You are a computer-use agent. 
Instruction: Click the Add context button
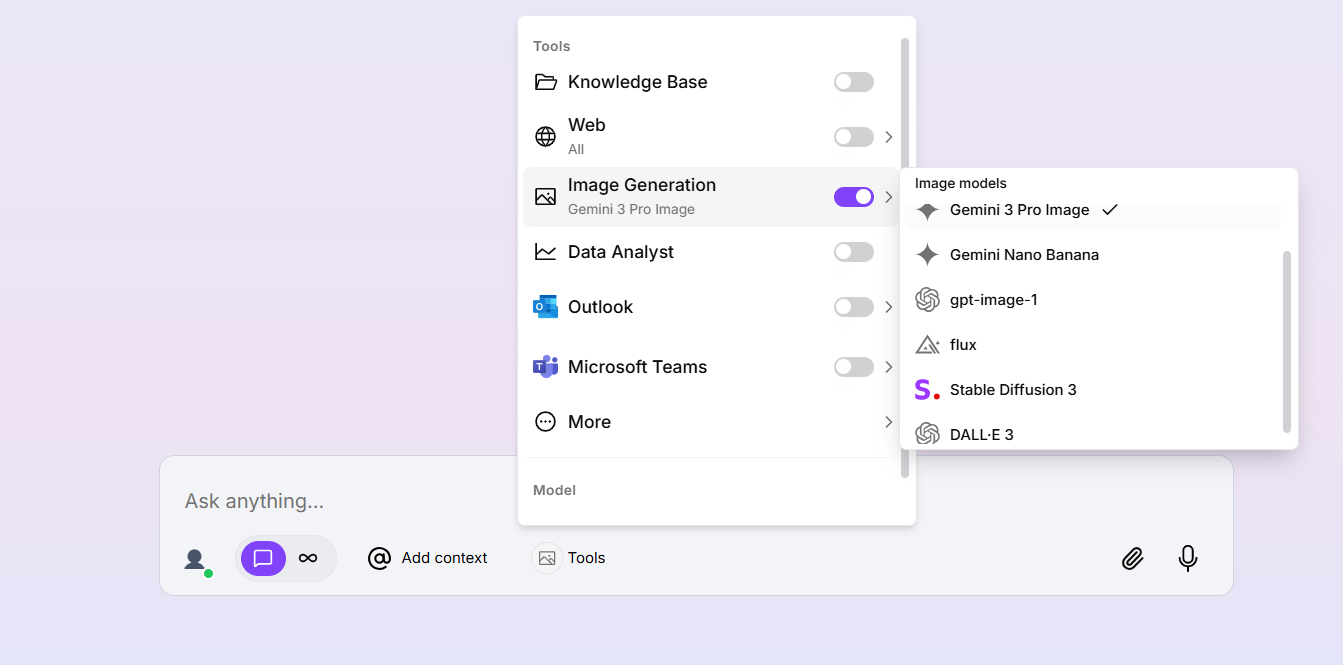[427, 558]
